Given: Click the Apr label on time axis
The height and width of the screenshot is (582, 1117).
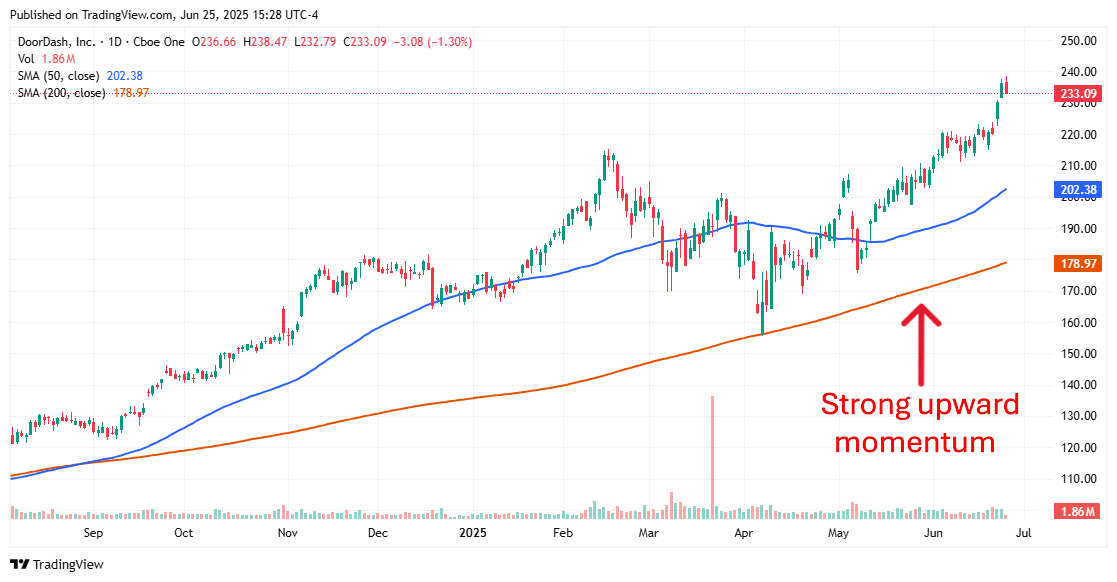Looking at the screenshot, I should point(743,533).
